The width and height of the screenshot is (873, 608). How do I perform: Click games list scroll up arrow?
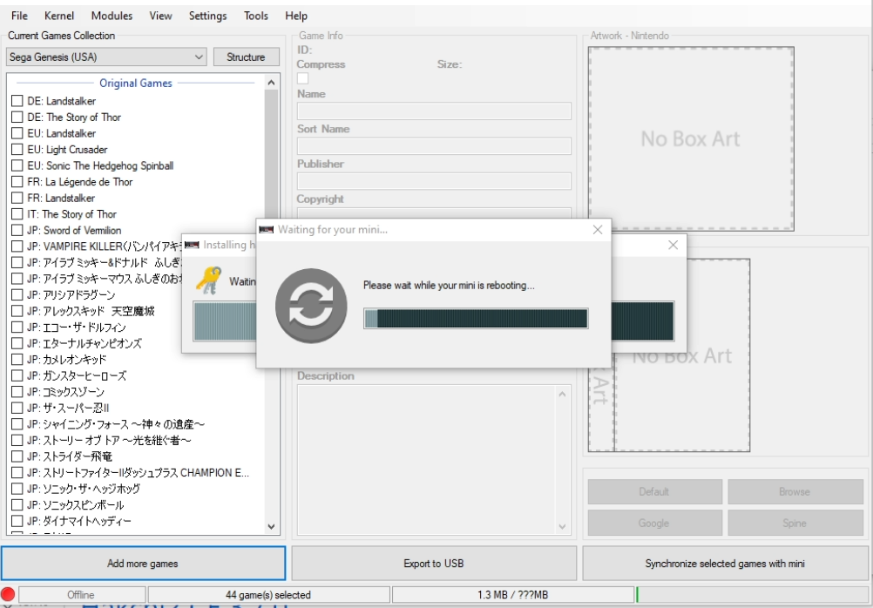point(271,83)
